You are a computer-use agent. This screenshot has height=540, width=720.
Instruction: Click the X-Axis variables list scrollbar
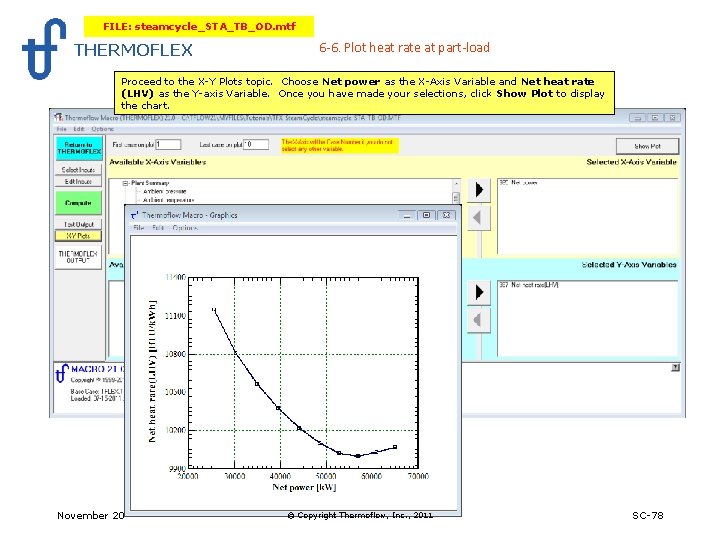(456, 191)
